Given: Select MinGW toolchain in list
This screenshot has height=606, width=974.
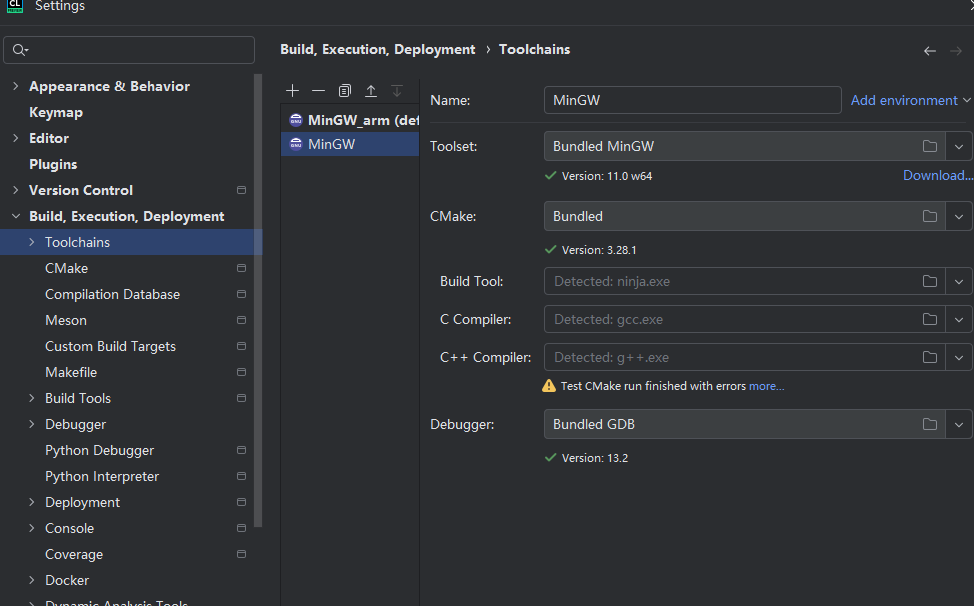Looking at the screenshot, I should pyautogui.click(x=350, y=144).
